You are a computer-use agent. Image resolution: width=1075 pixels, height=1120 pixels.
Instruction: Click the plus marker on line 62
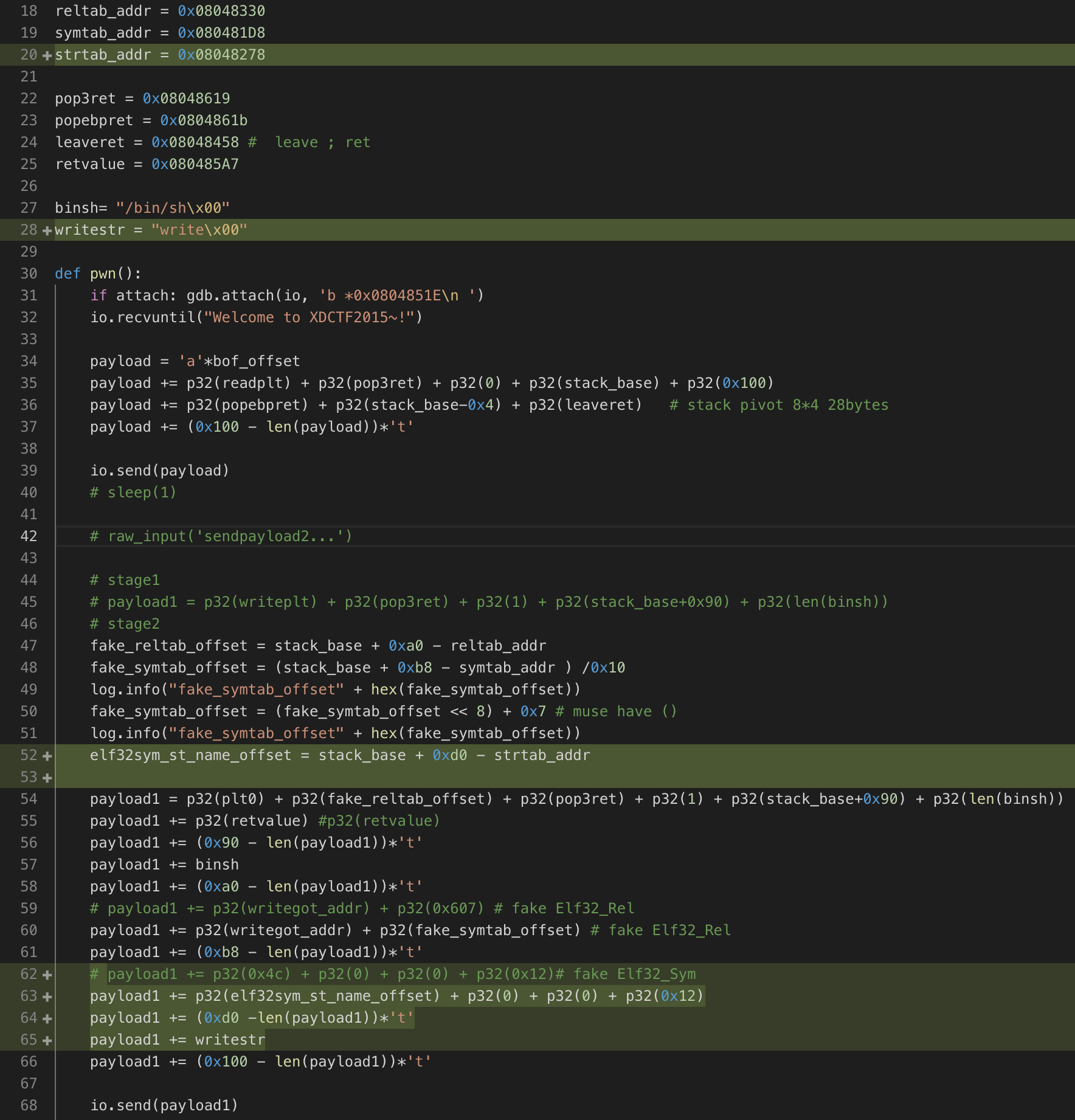click(47, 975)
